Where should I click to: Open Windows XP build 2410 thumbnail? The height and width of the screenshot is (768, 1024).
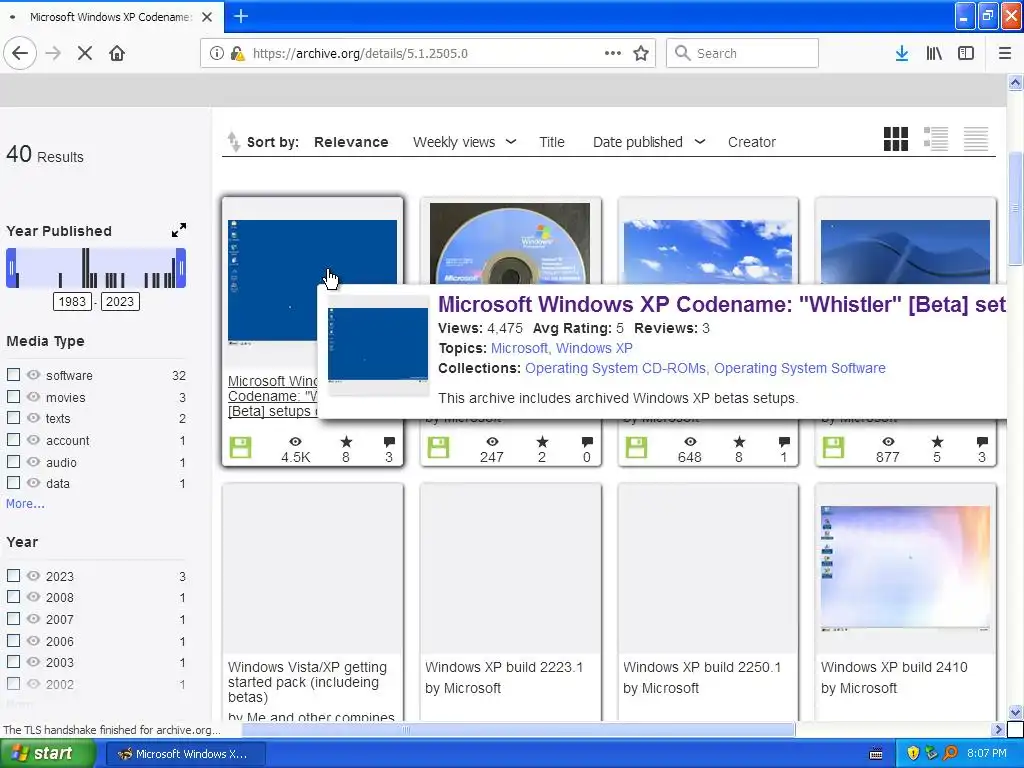[x=905, y=568]
